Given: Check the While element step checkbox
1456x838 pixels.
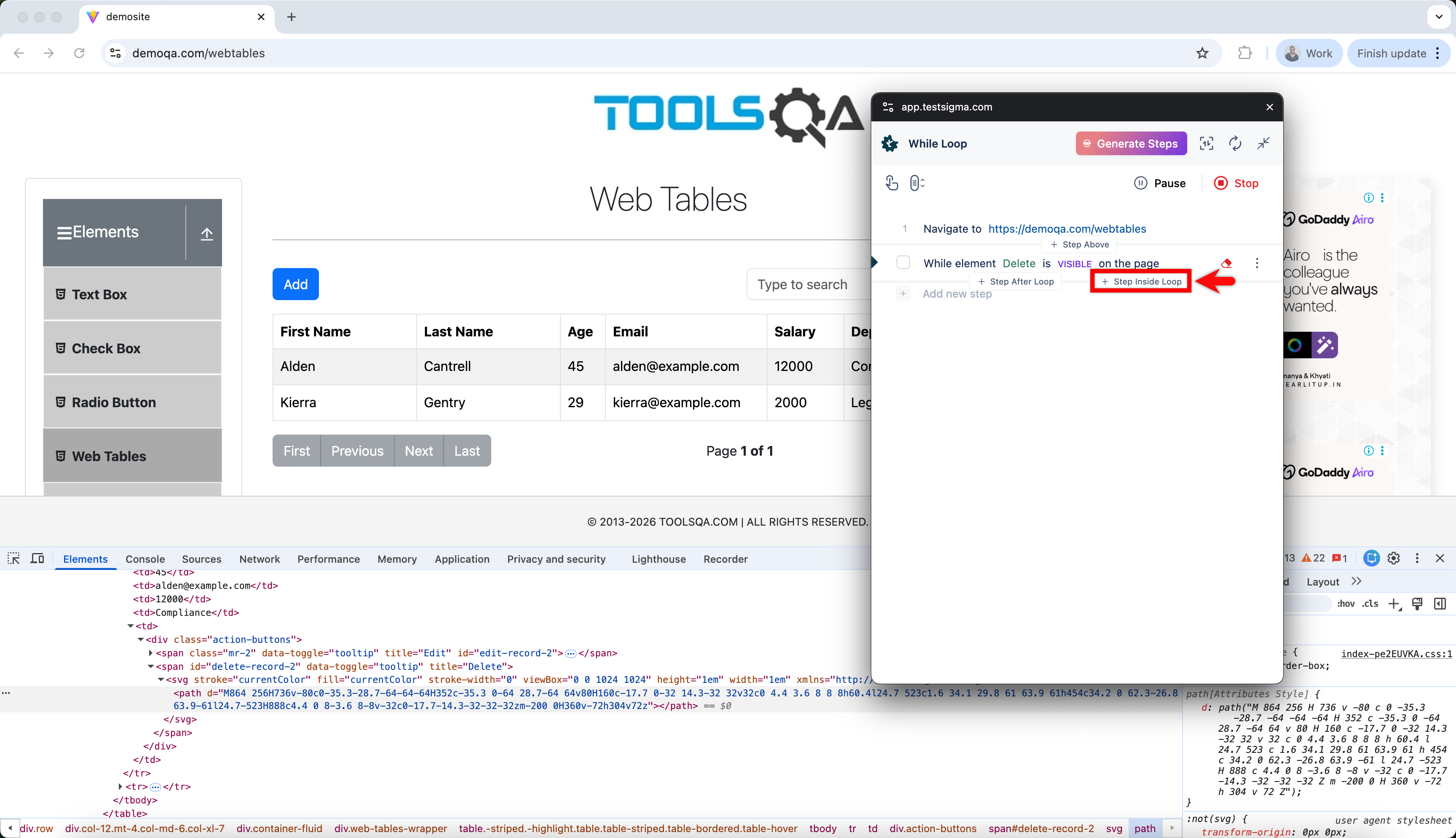Looking at the screenshot, I should click(903, 263).
